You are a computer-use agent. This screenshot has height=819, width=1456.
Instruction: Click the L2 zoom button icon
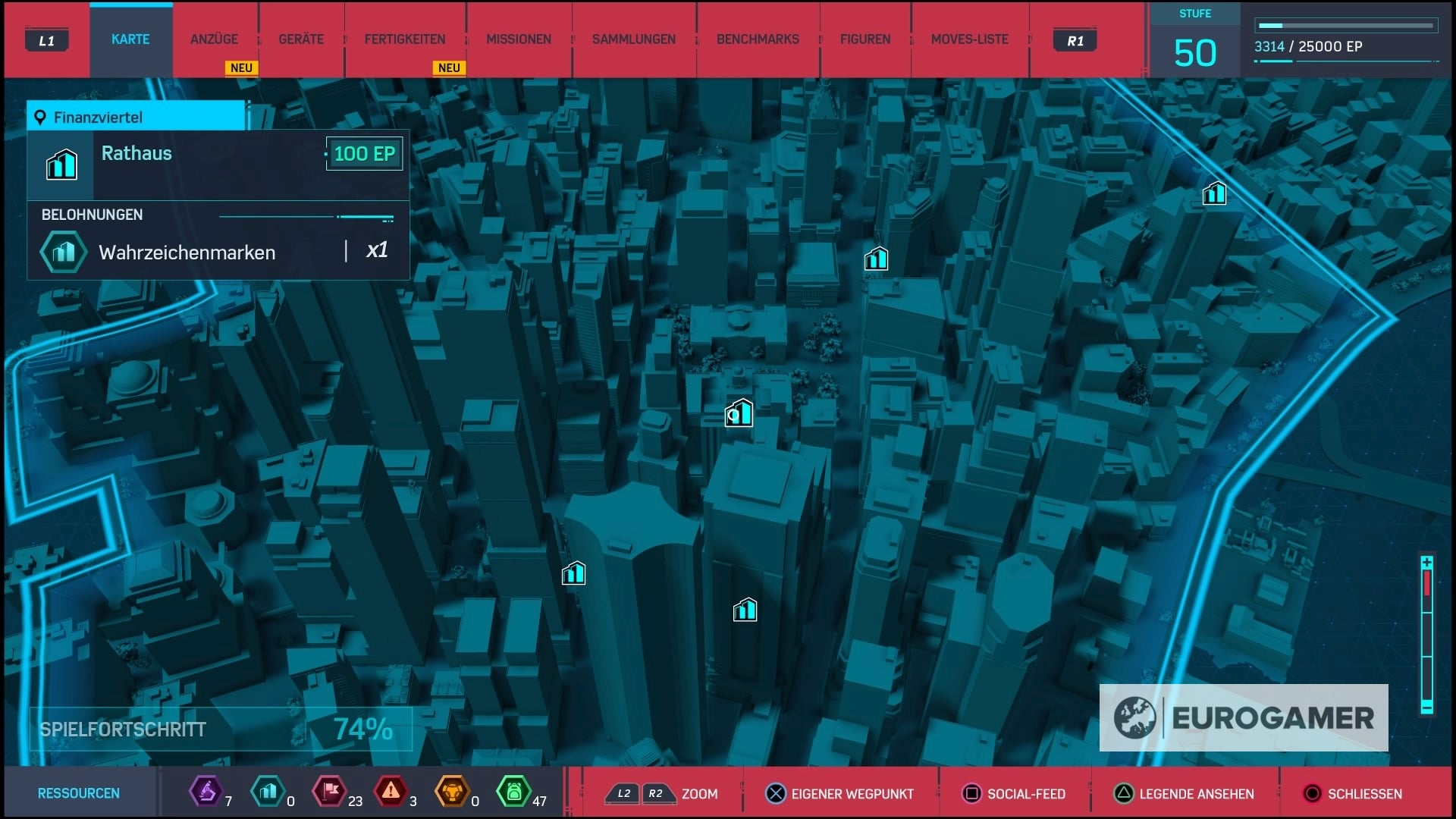coord(623,794)
